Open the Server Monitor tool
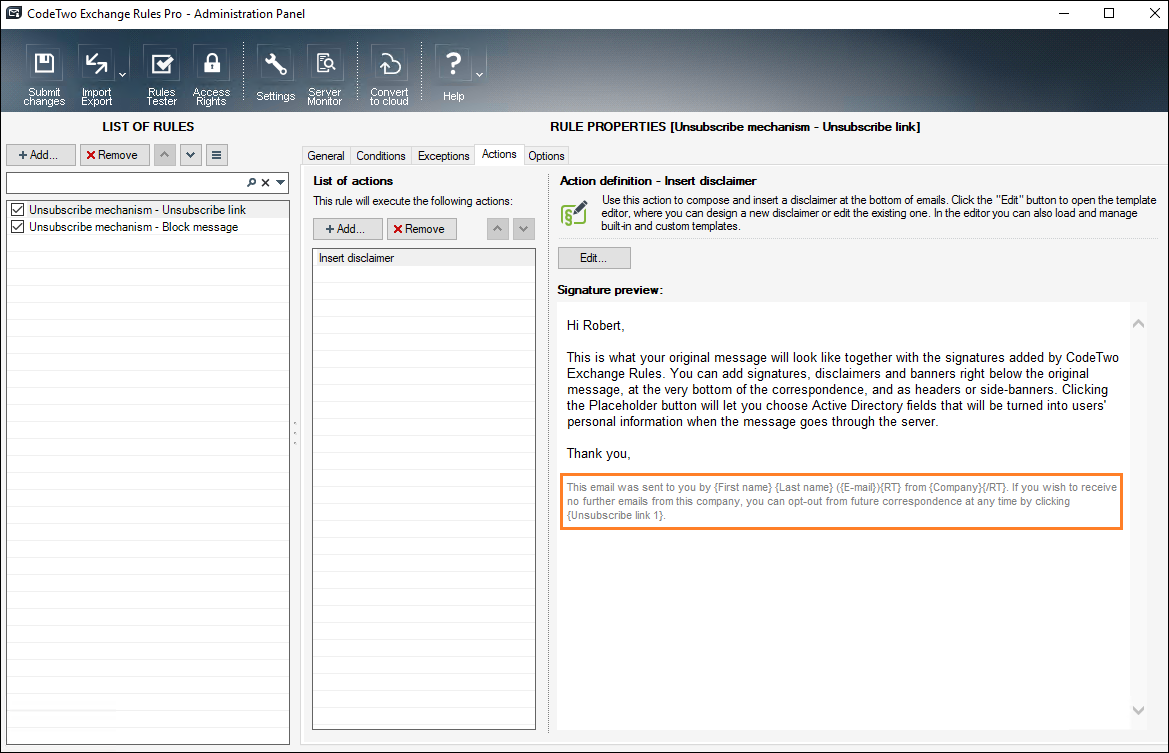This screenshot has width=1169, height=753. click(x=325, y=77)
